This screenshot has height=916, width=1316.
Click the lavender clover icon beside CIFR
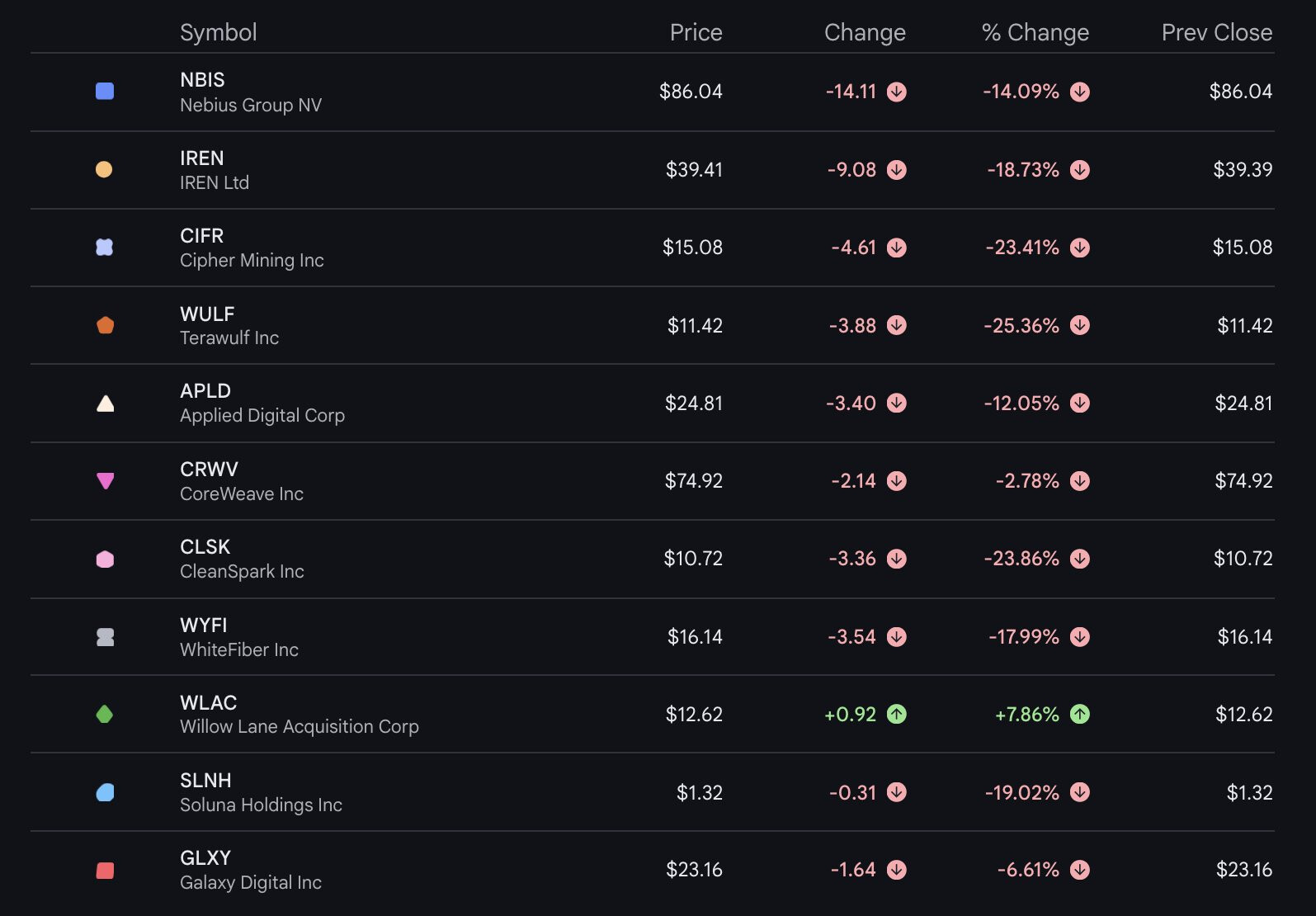point(105,247)
